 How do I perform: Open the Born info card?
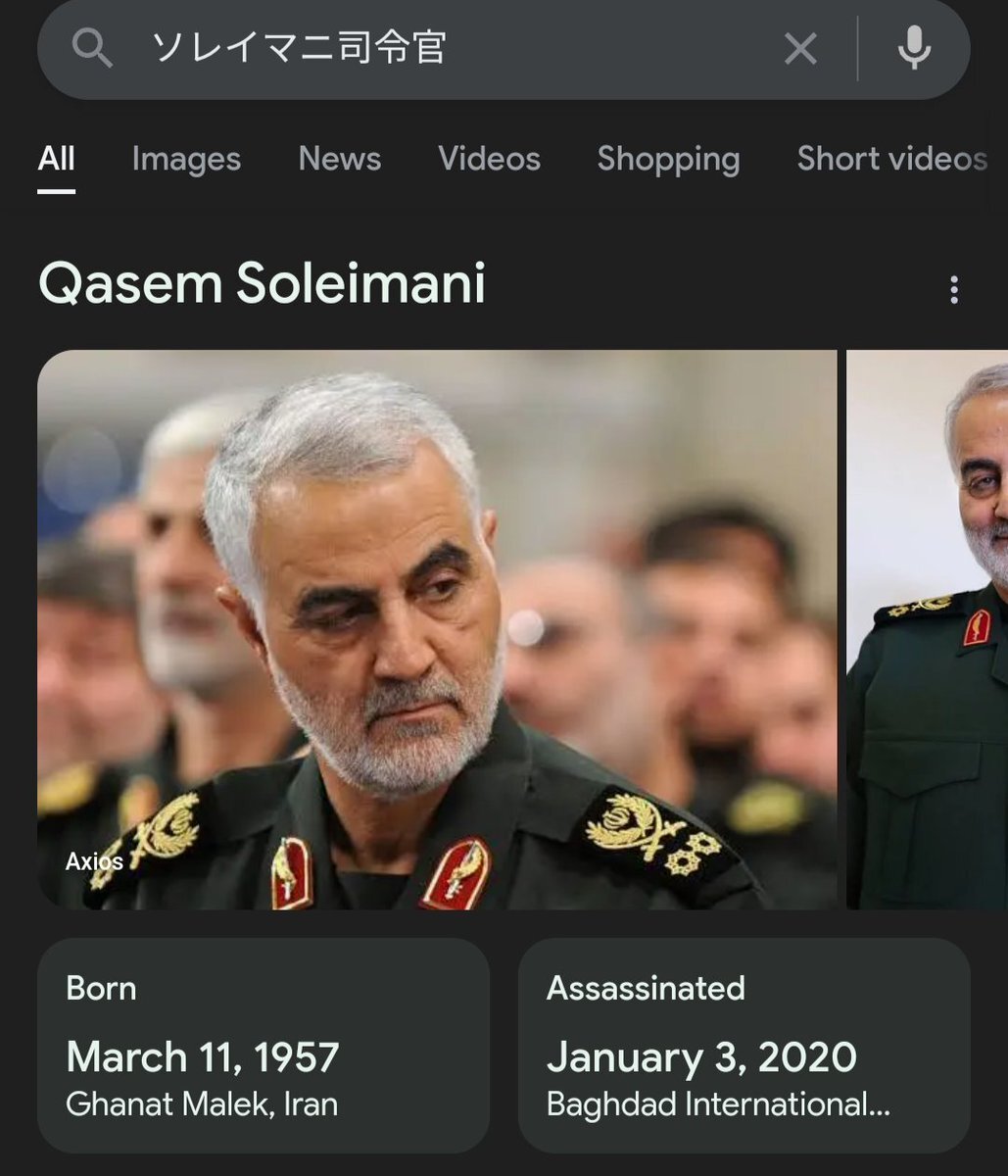coord(264,1046)
